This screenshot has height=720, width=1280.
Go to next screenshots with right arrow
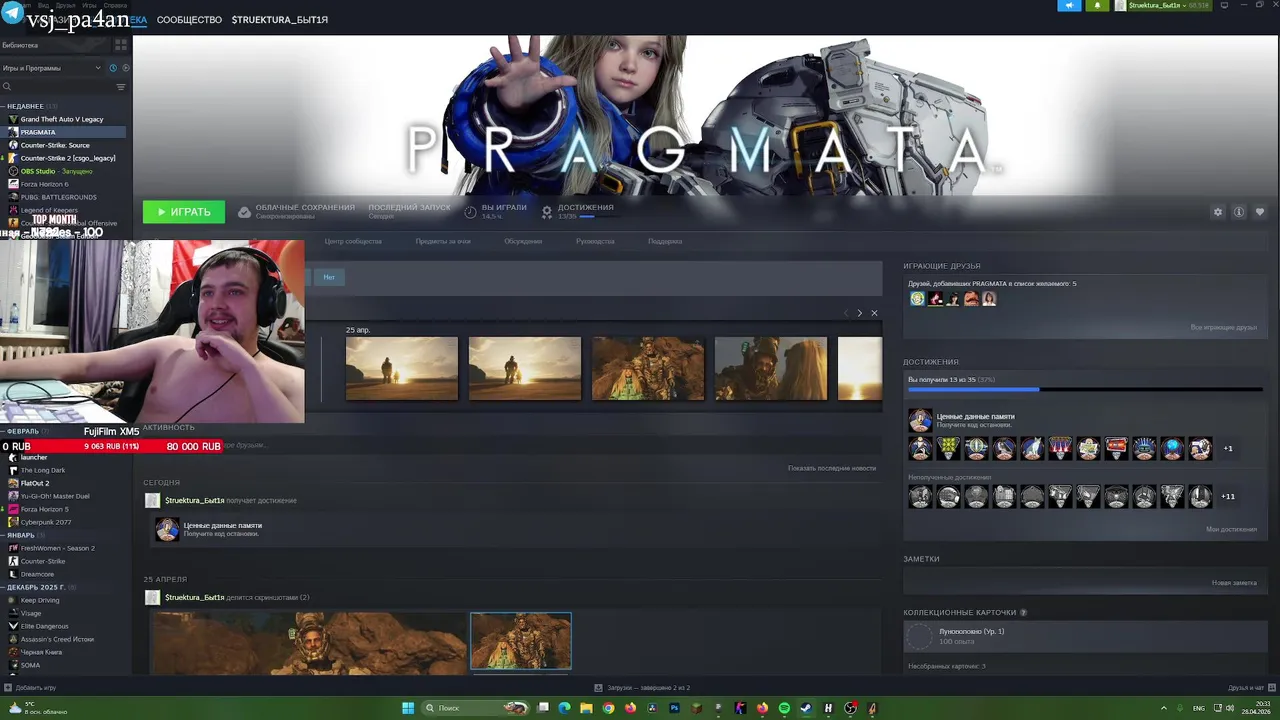tap(859, 313)
